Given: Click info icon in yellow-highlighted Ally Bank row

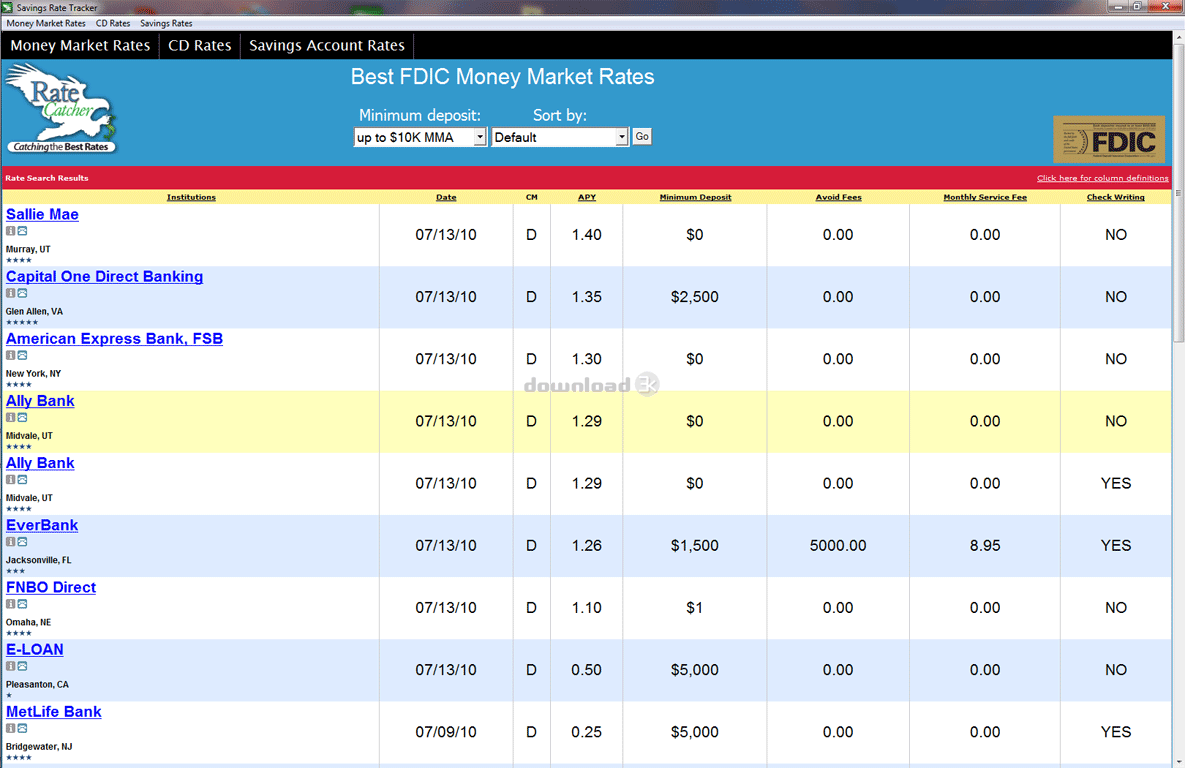Looking at the screenshot, I should coord(11,417).
